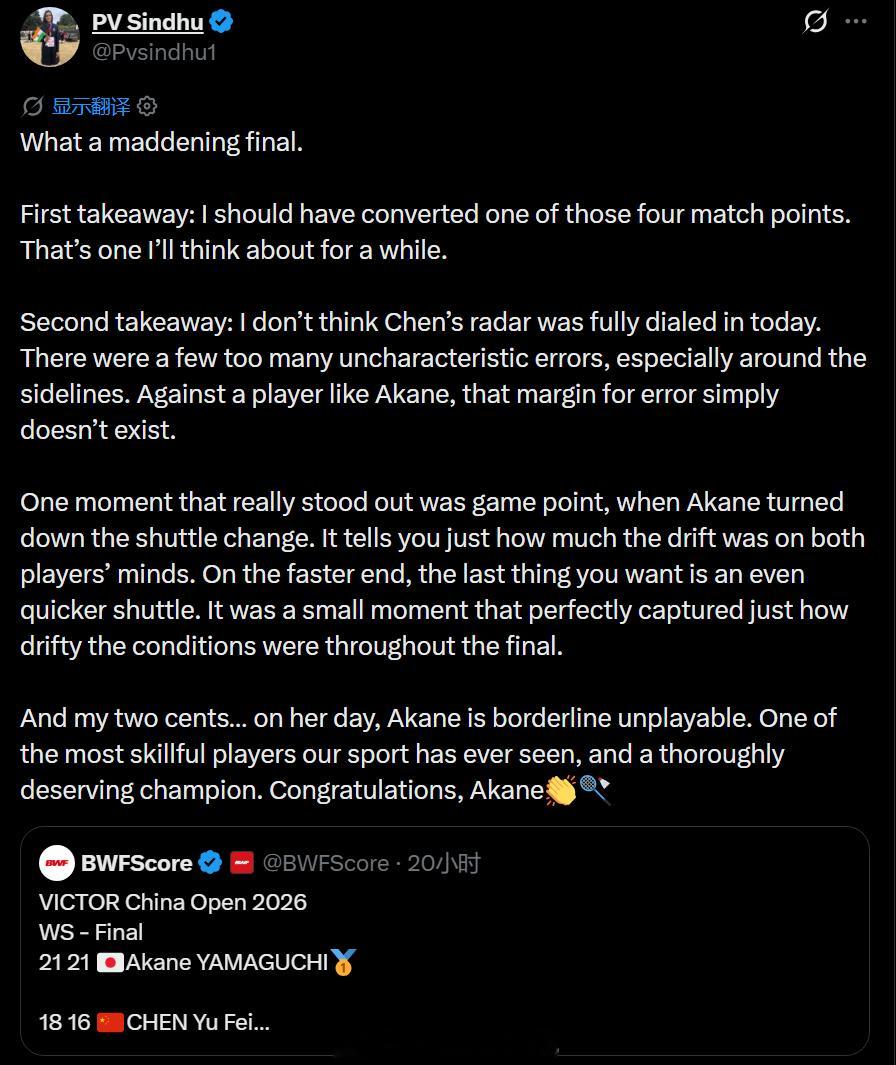This screenshot has width=896, height=1065.
Task: Click the gold medal emoji after YAMAGUCHI
Action: click(344, 962)
